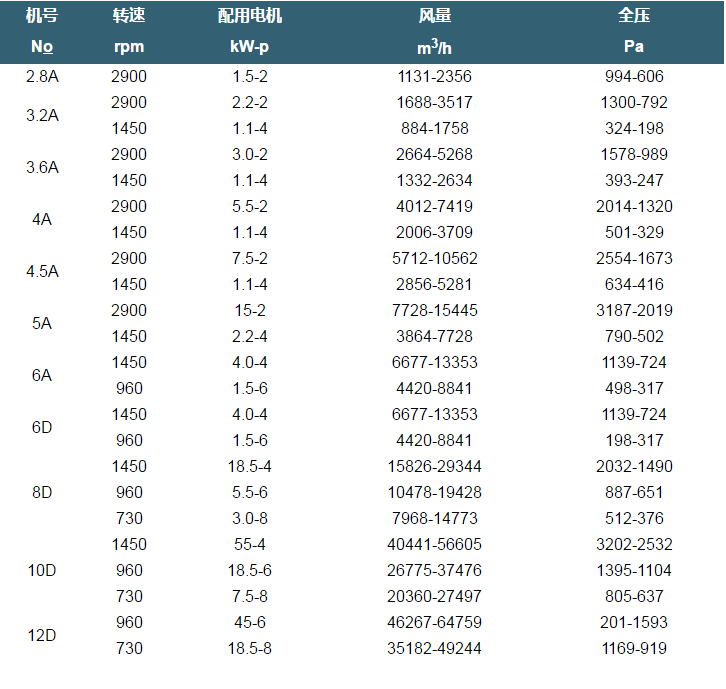Select the 45-6 motor cell

pos(250,622)
